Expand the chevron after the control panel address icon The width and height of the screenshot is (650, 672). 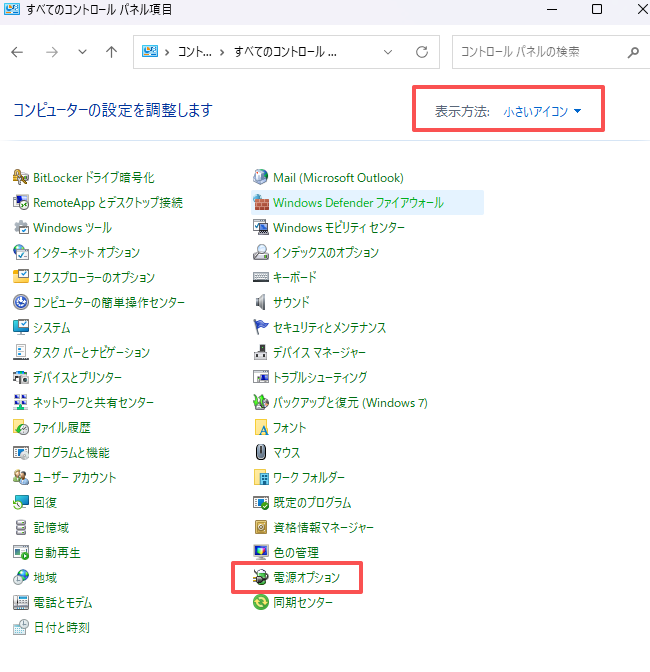(167, 52)
